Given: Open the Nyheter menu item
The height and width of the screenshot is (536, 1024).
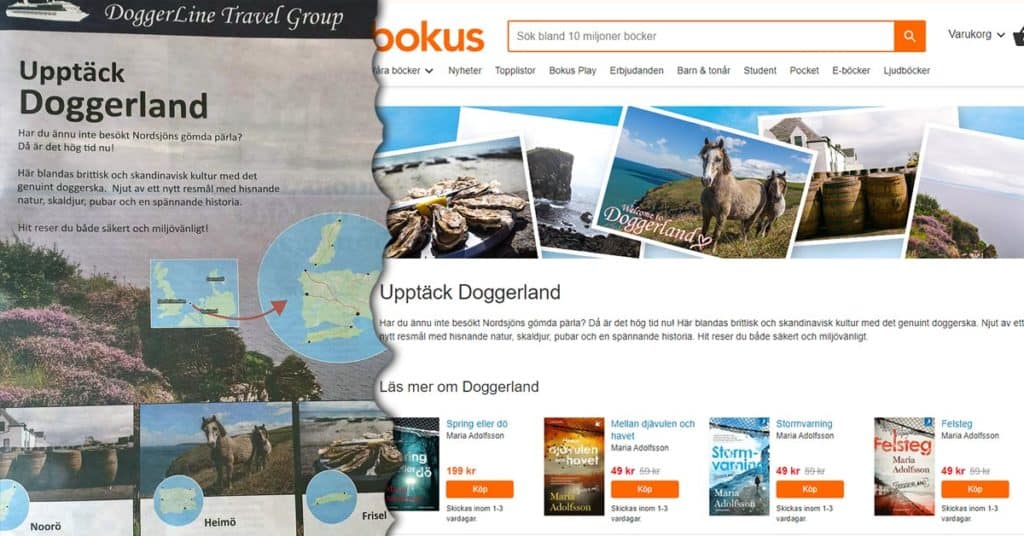Looking at the screenshot, I should (x=464, y=71).
